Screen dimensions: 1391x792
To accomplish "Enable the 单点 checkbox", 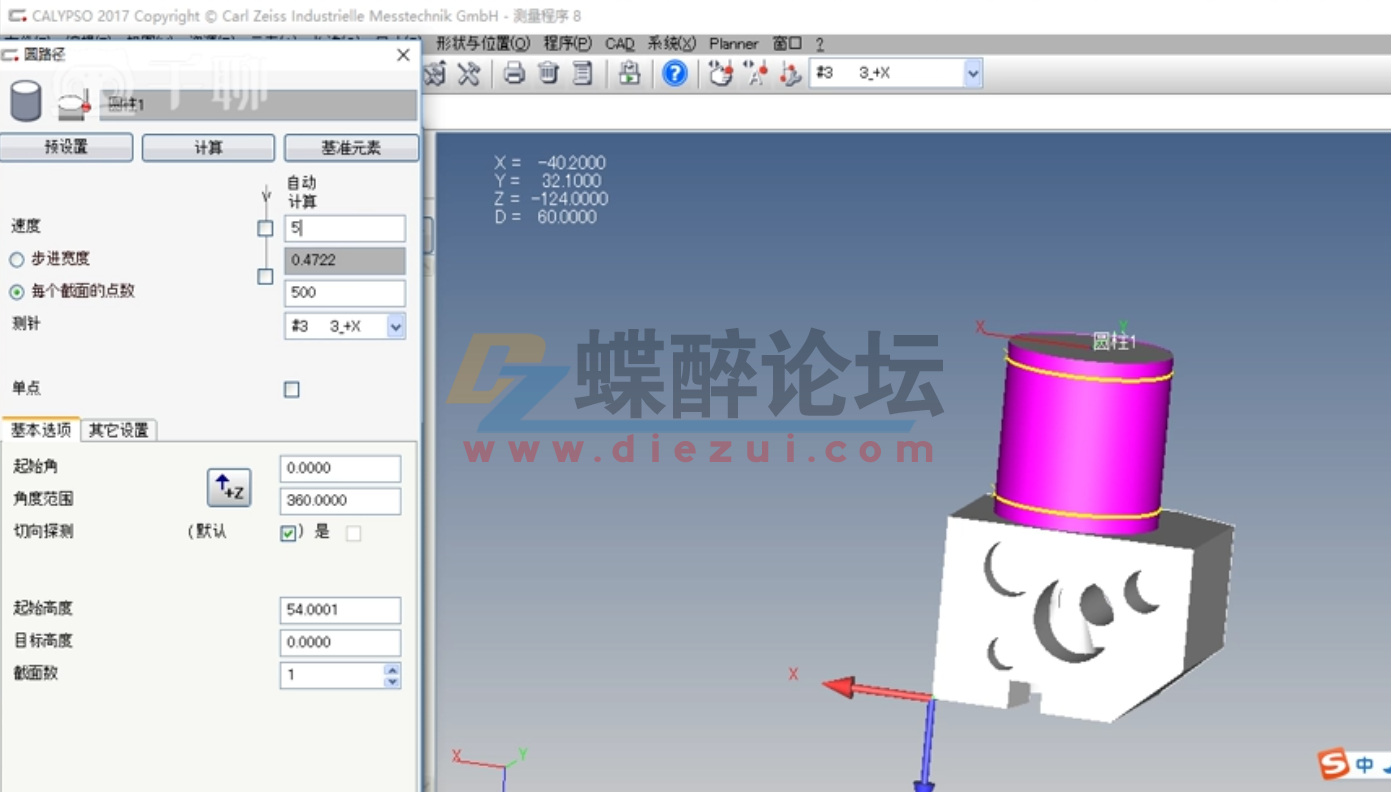I will pyautogui.click(x=291, y=389).
